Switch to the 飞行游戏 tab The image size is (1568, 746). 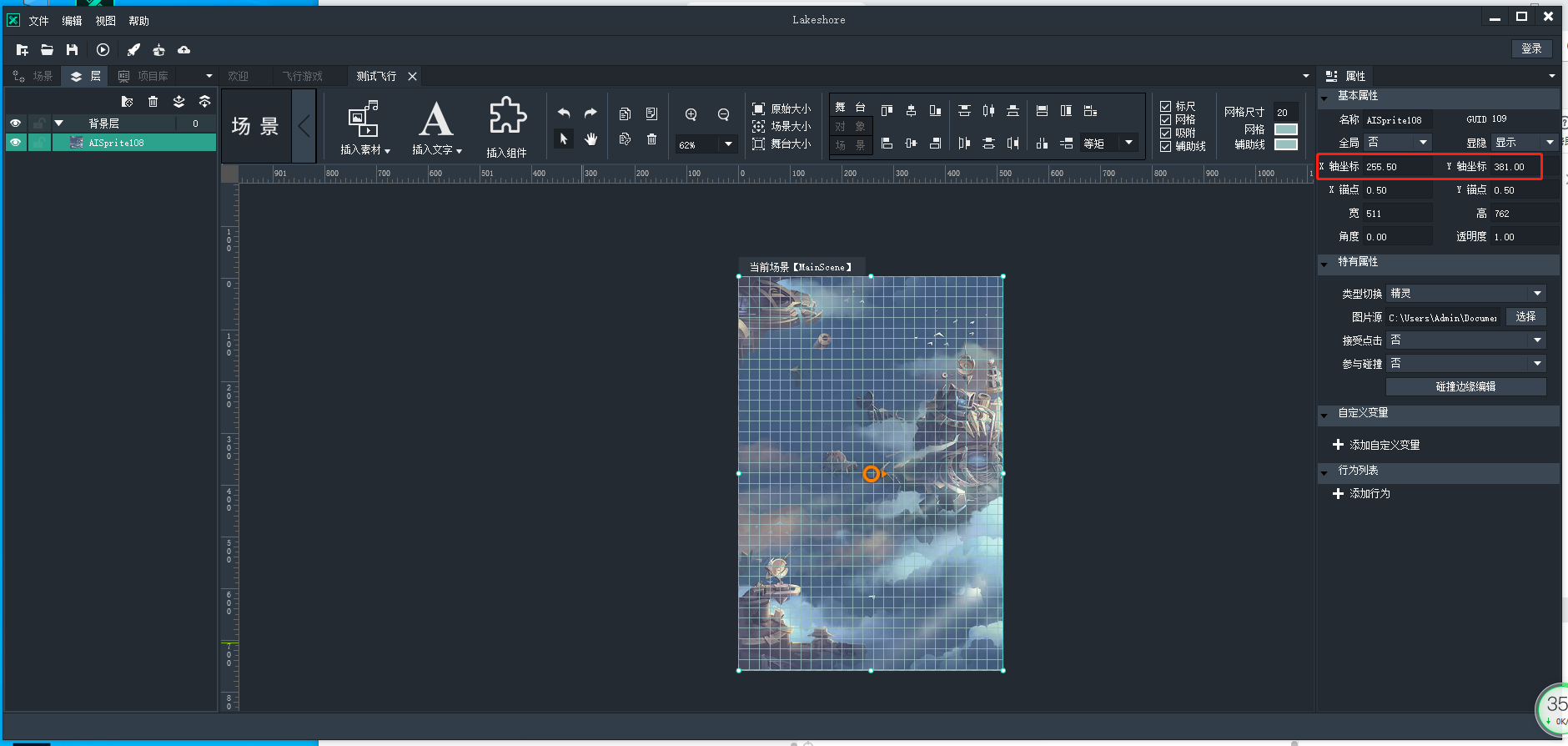tap(302, 76)
